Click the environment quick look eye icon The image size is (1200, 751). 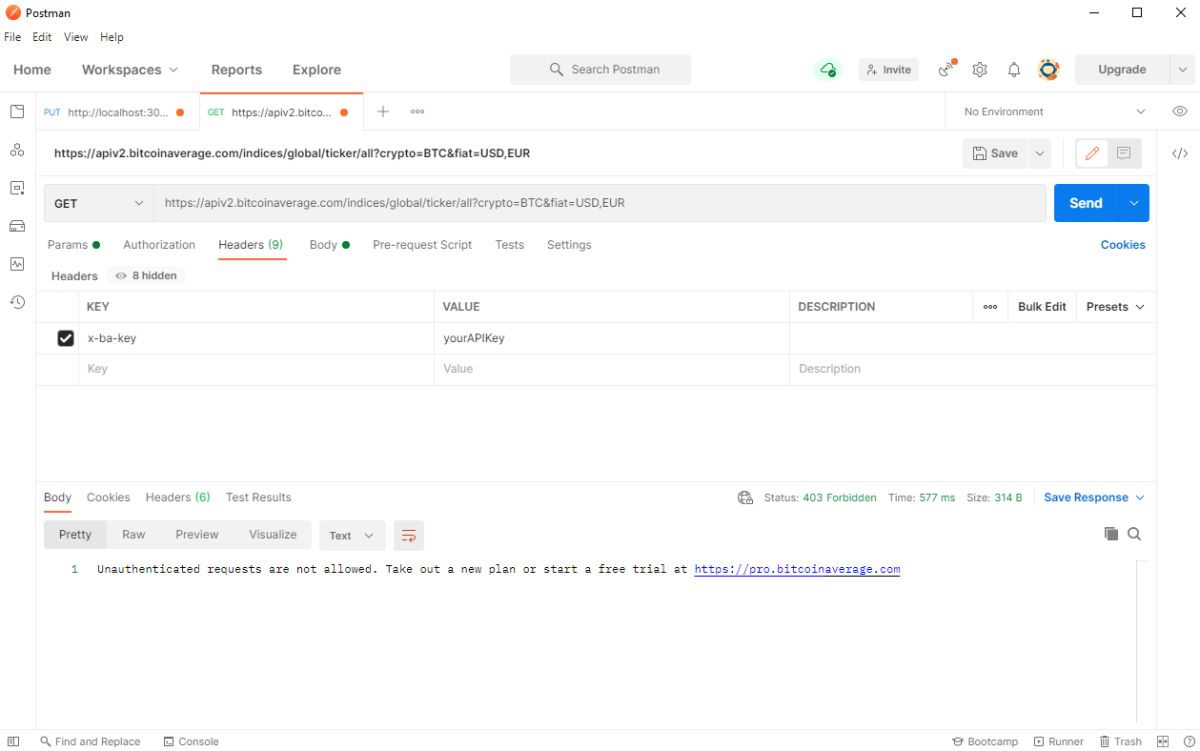click(1180, 112)
